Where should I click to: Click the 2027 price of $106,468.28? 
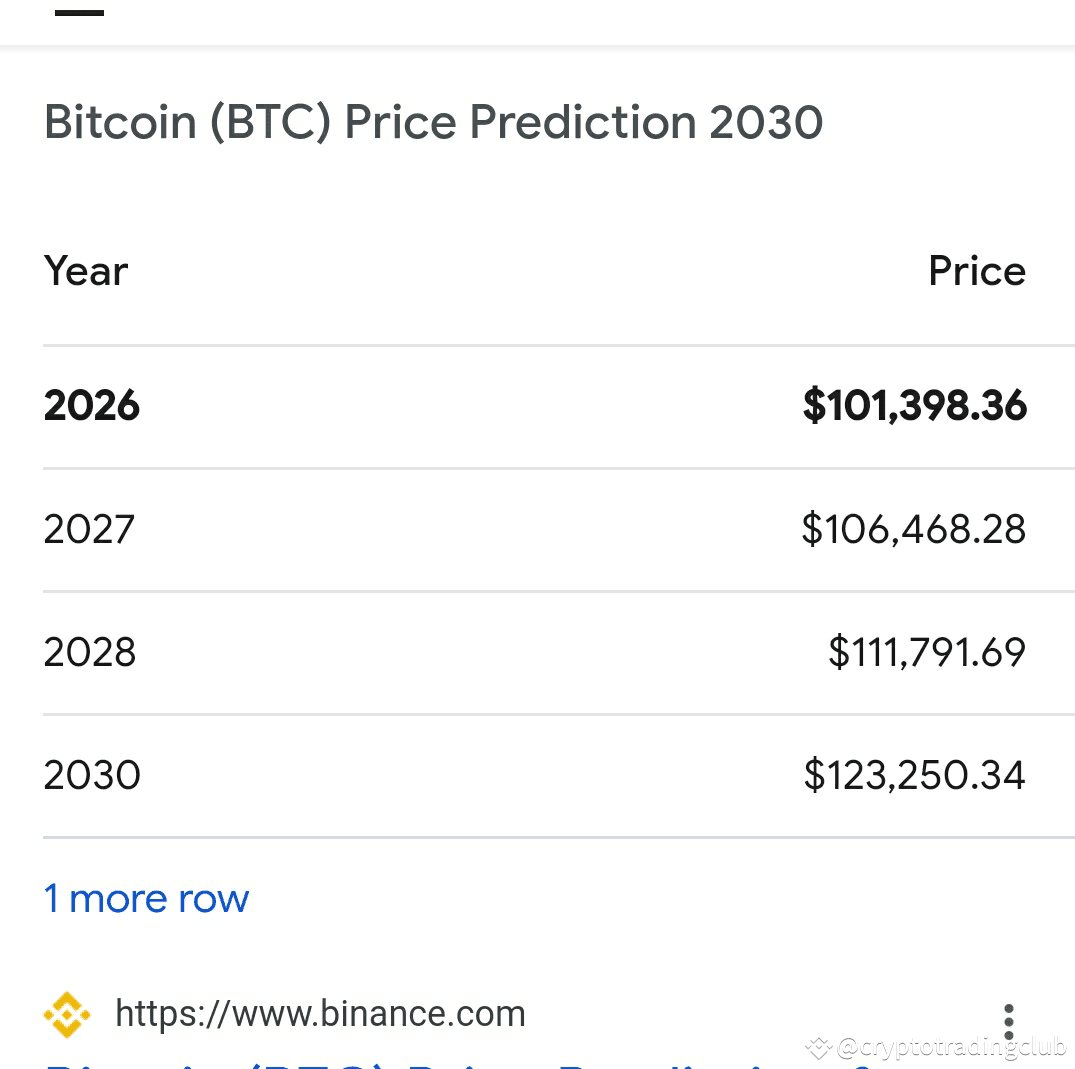point(913,529)
